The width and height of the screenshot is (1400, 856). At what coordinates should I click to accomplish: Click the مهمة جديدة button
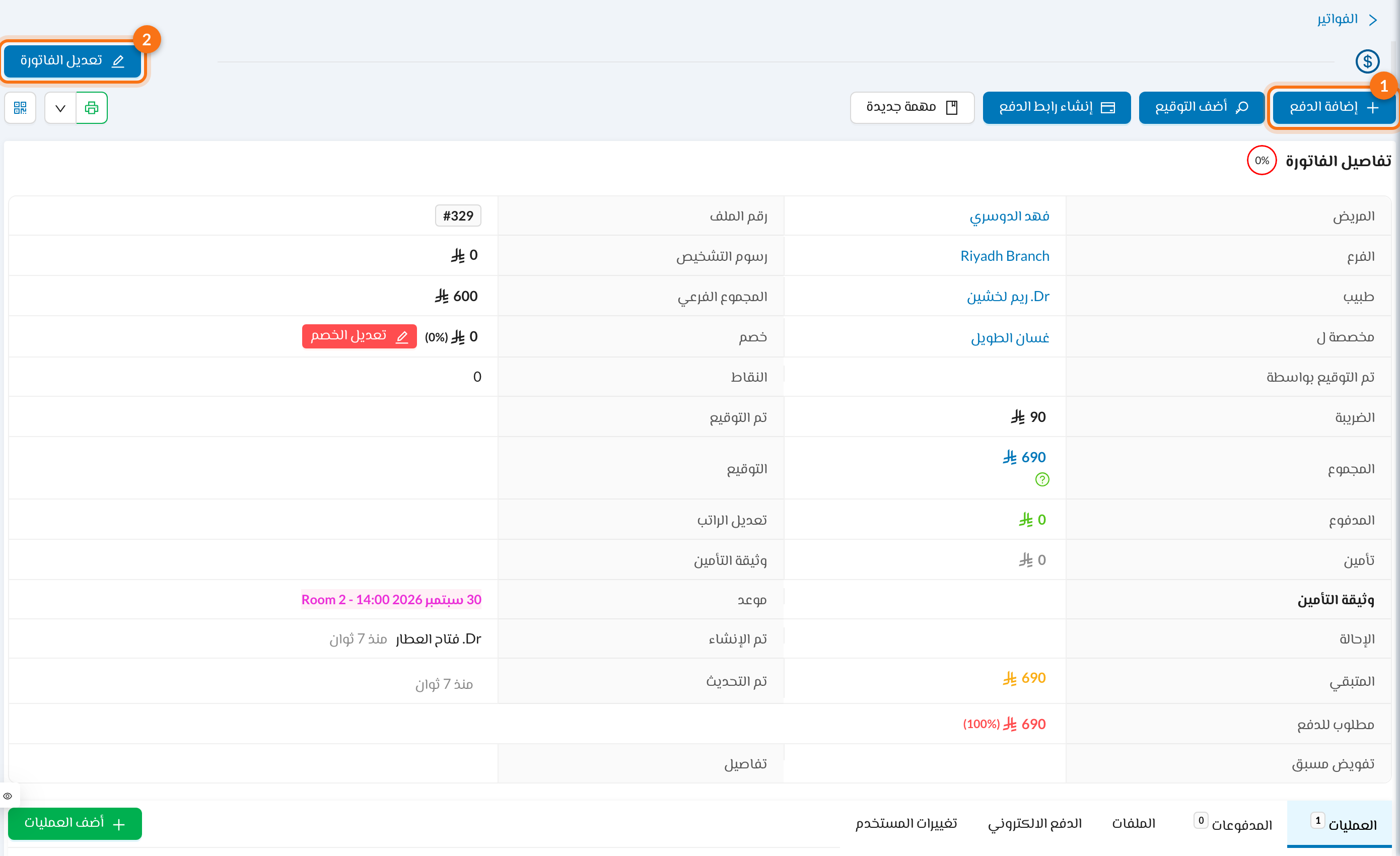click(x=912, y=107)
